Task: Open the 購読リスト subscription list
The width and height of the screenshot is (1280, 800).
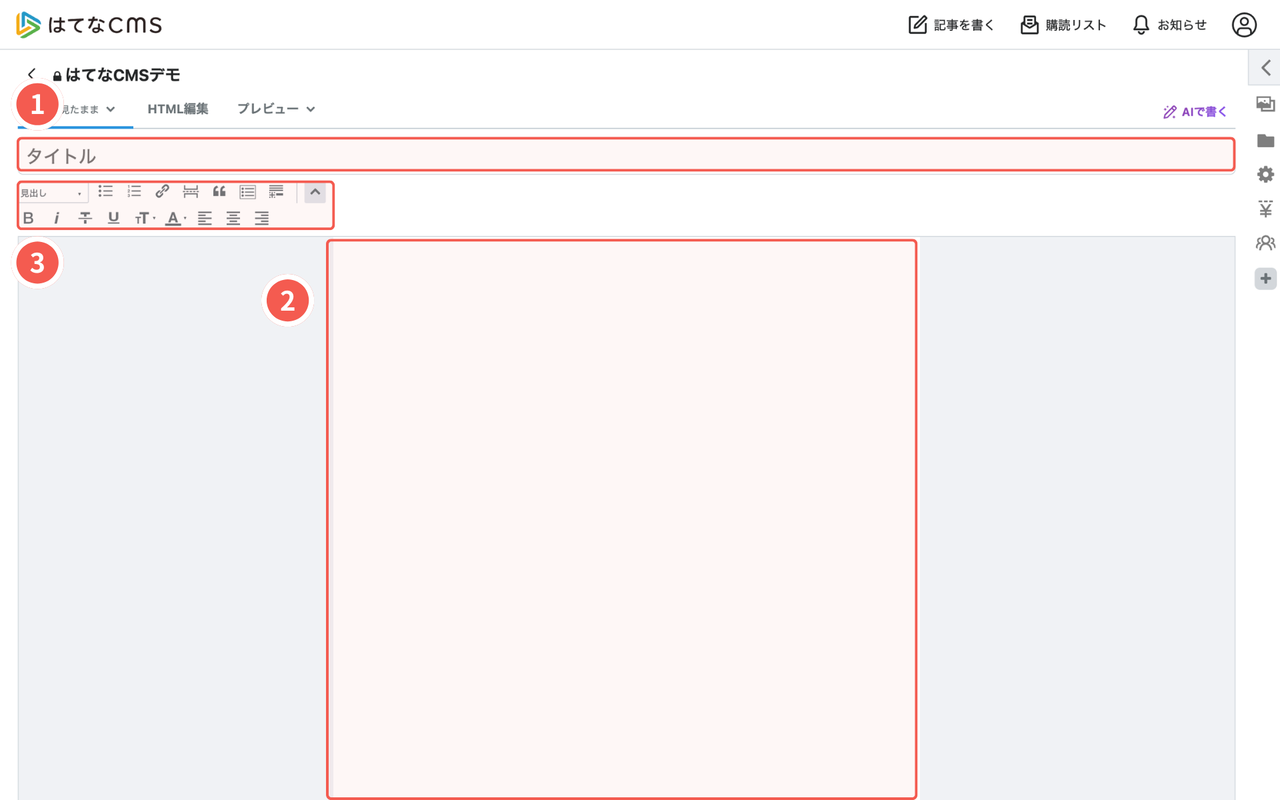Action: pos(1063,25)
